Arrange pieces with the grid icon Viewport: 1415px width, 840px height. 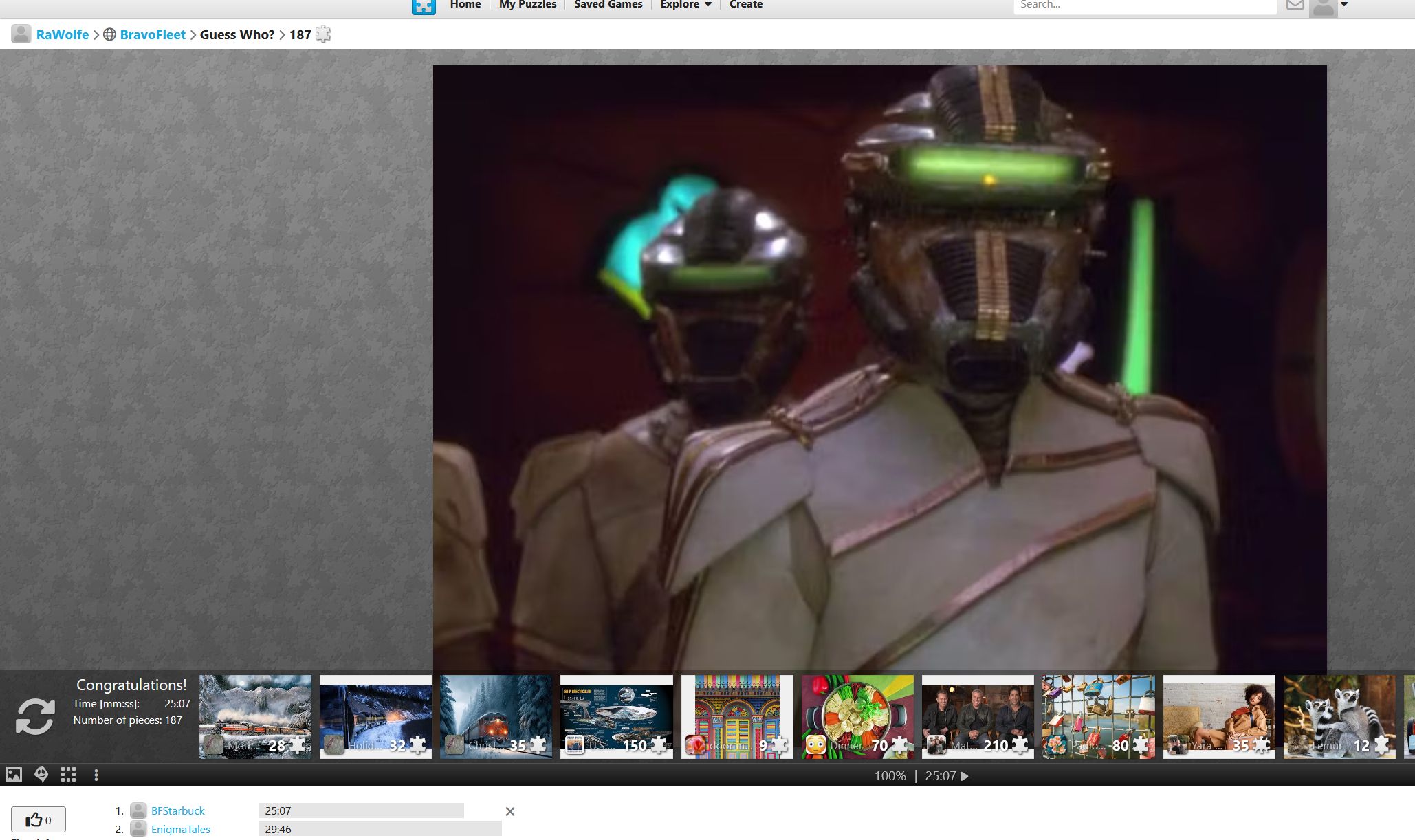pos(68,775)
